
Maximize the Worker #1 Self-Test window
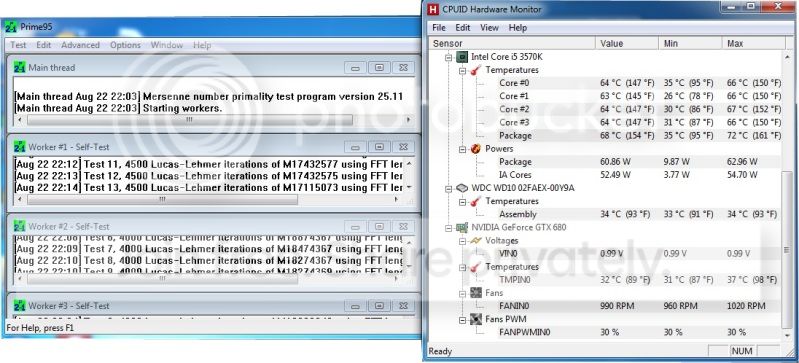tap(379, 147)
